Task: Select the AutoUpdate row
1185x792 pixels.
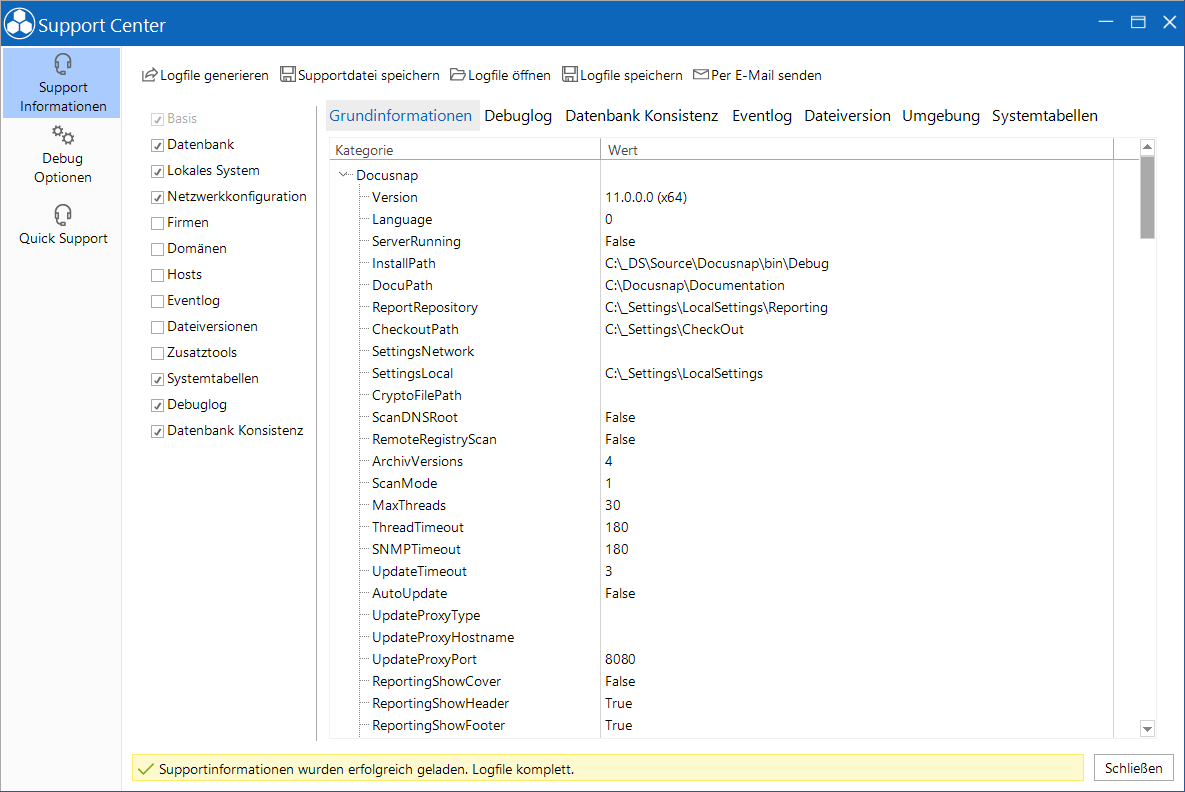Action: (x=722, y=593)
